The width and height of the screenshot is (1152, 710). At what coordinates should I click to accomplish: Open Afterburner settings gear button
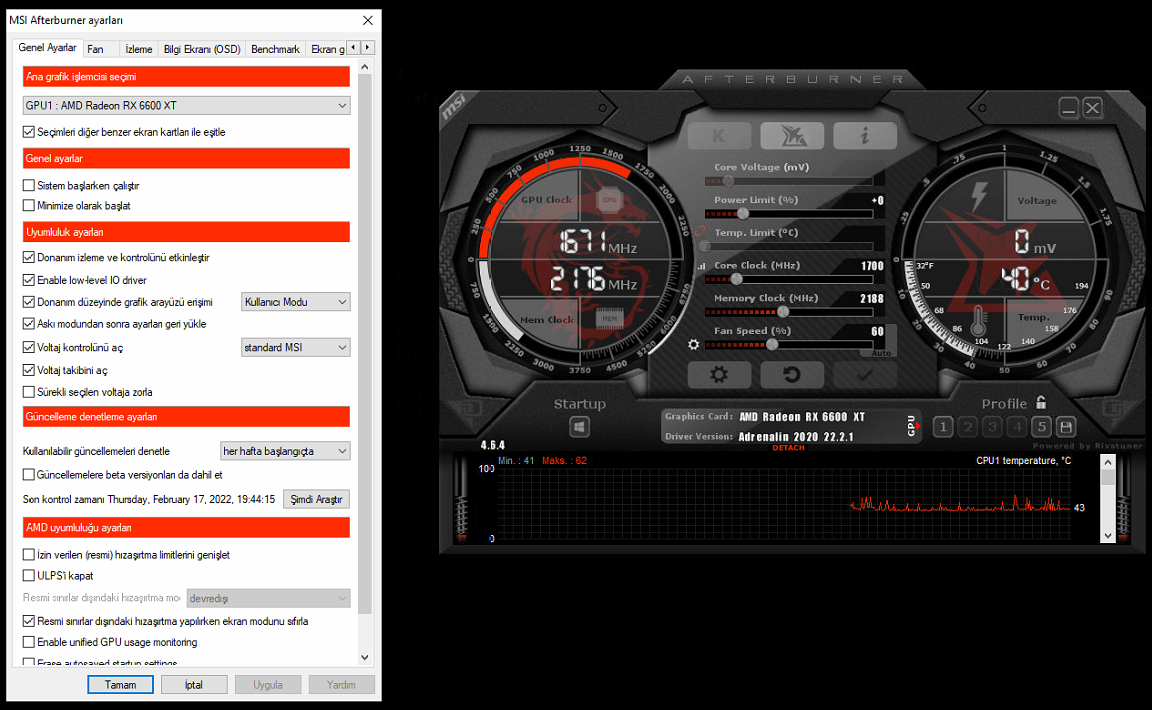pyautogui.click(x=719, y=375)
